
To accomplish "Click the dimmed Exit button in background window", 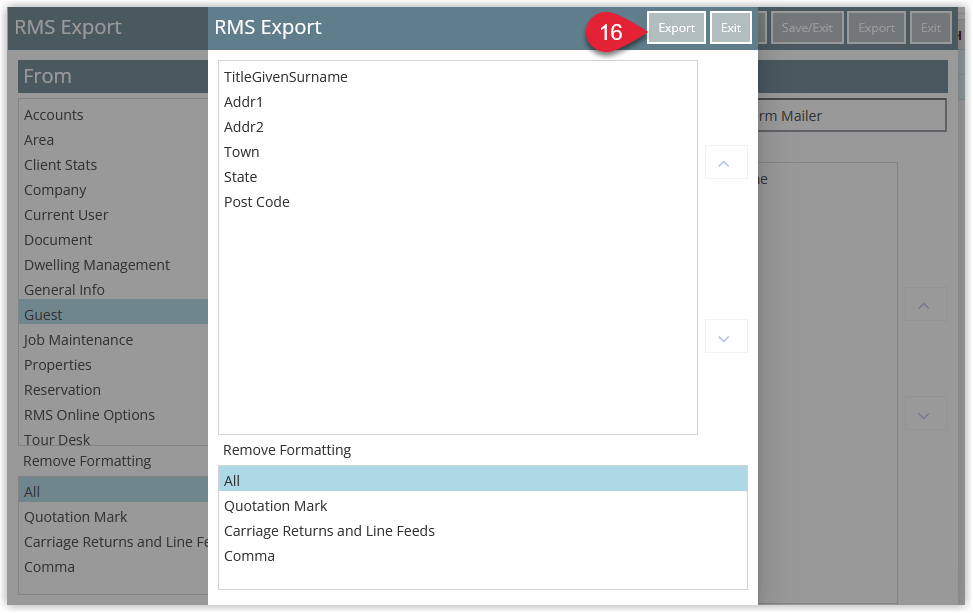I will [930, 28].
